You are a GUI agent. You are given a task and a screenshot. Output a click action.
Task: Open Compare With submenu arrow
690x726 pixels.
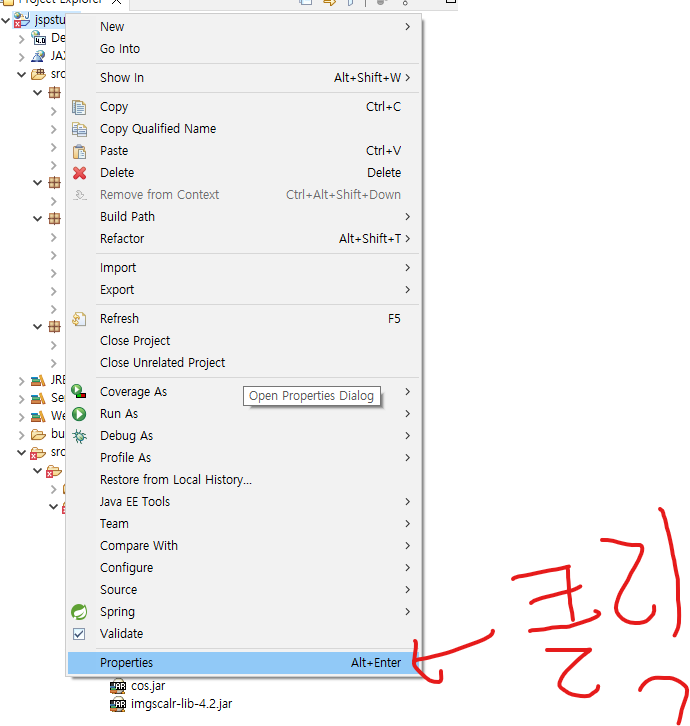pyautogui.click(x=408, y=545)
